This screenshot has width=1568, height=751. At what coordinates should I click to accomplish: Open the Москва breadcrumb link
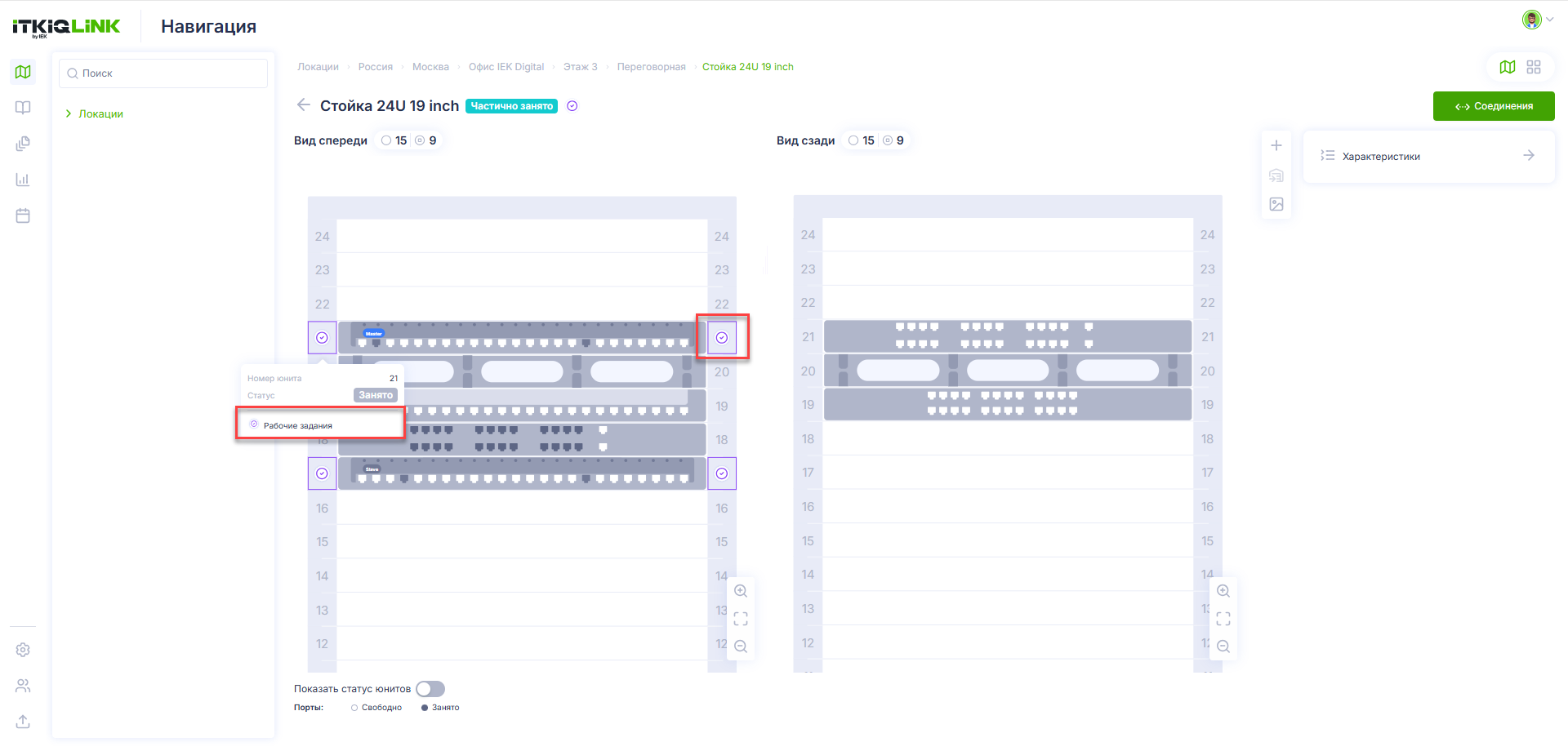pyautogui.click(x=430, y=67)
